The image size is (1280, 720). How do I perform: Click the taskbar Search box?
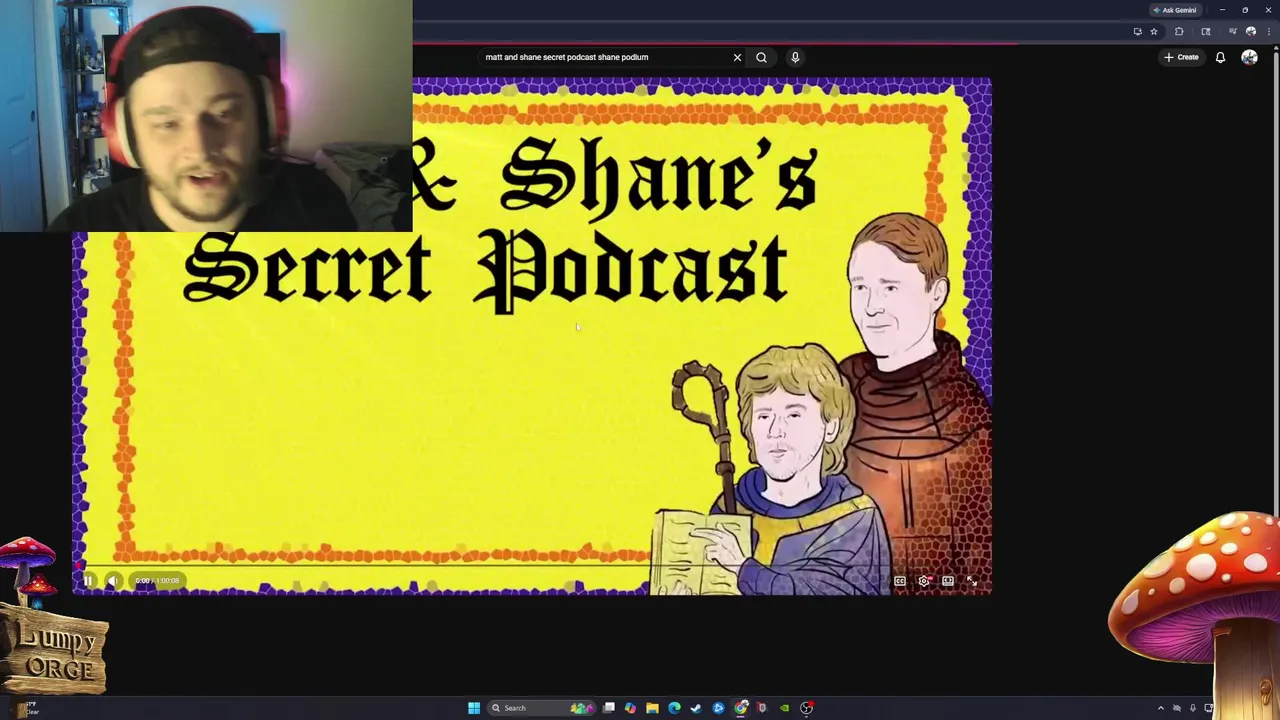tap(542, 708)
